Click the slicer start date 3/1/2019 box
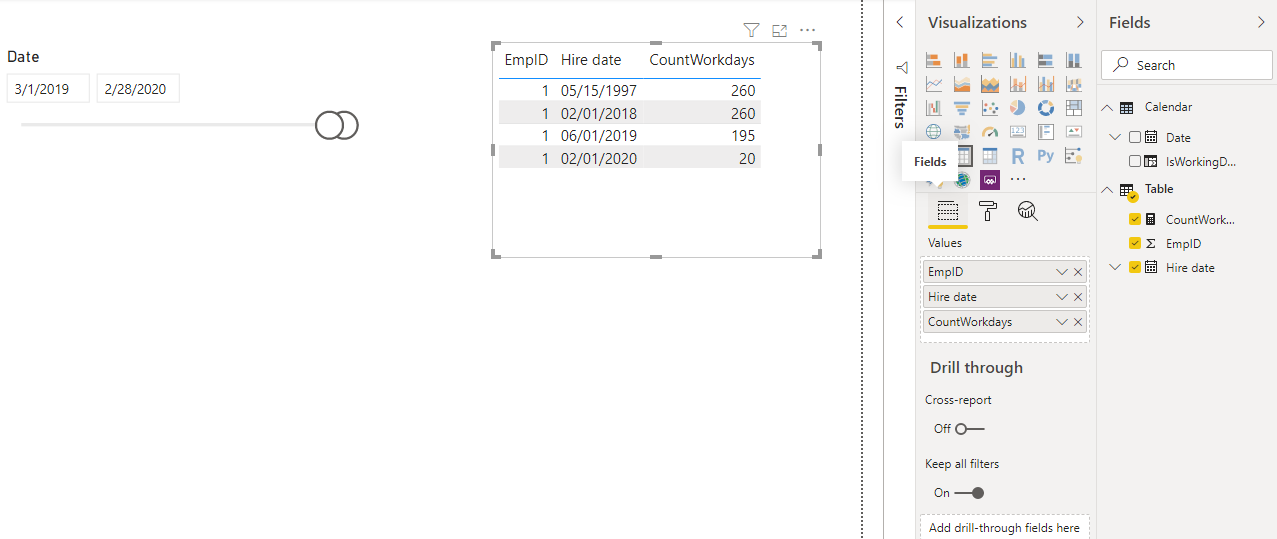This screenshot has height=539, width=1277. click(x=48, y=88)
